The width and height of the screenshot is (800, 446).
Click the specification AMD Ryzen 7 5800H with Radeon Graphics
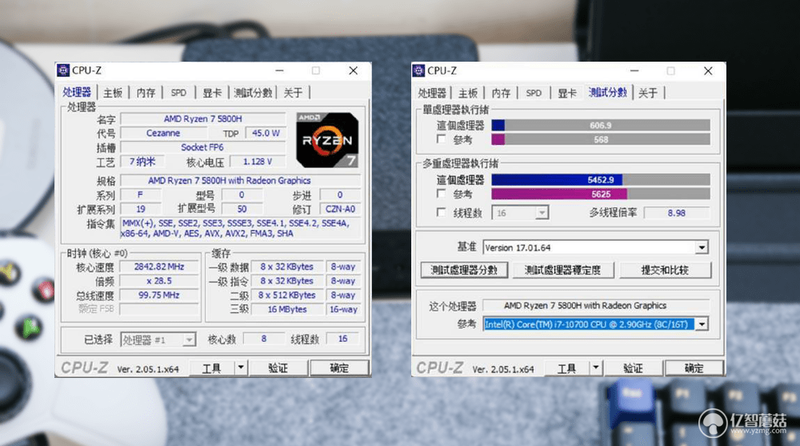click(x=240, y=181)
